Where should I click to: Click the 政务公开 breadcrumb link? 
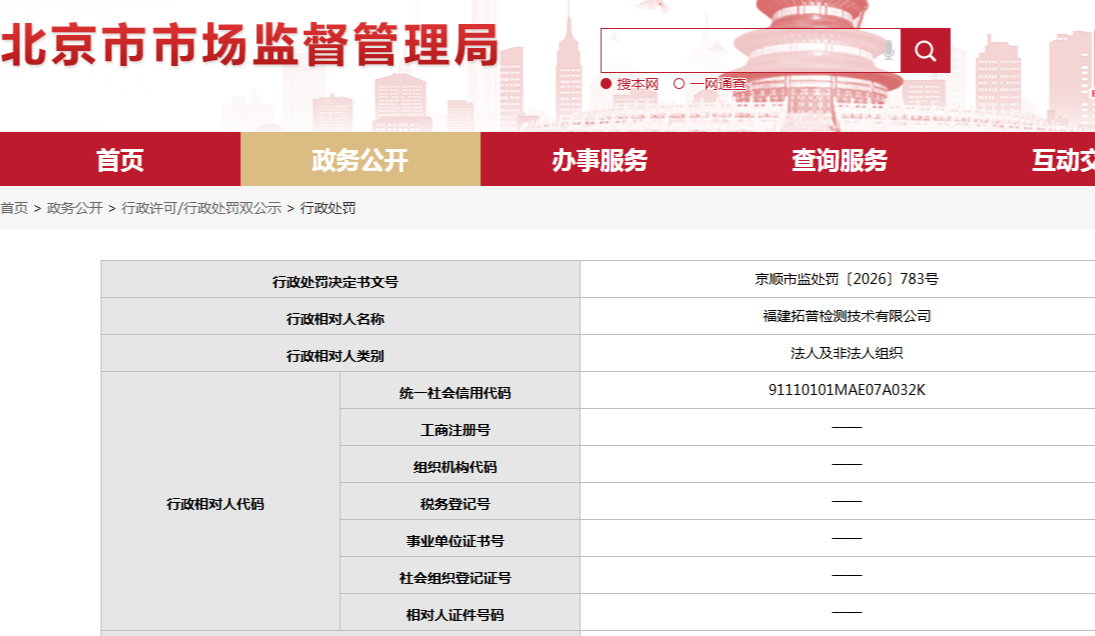point(75,208)
